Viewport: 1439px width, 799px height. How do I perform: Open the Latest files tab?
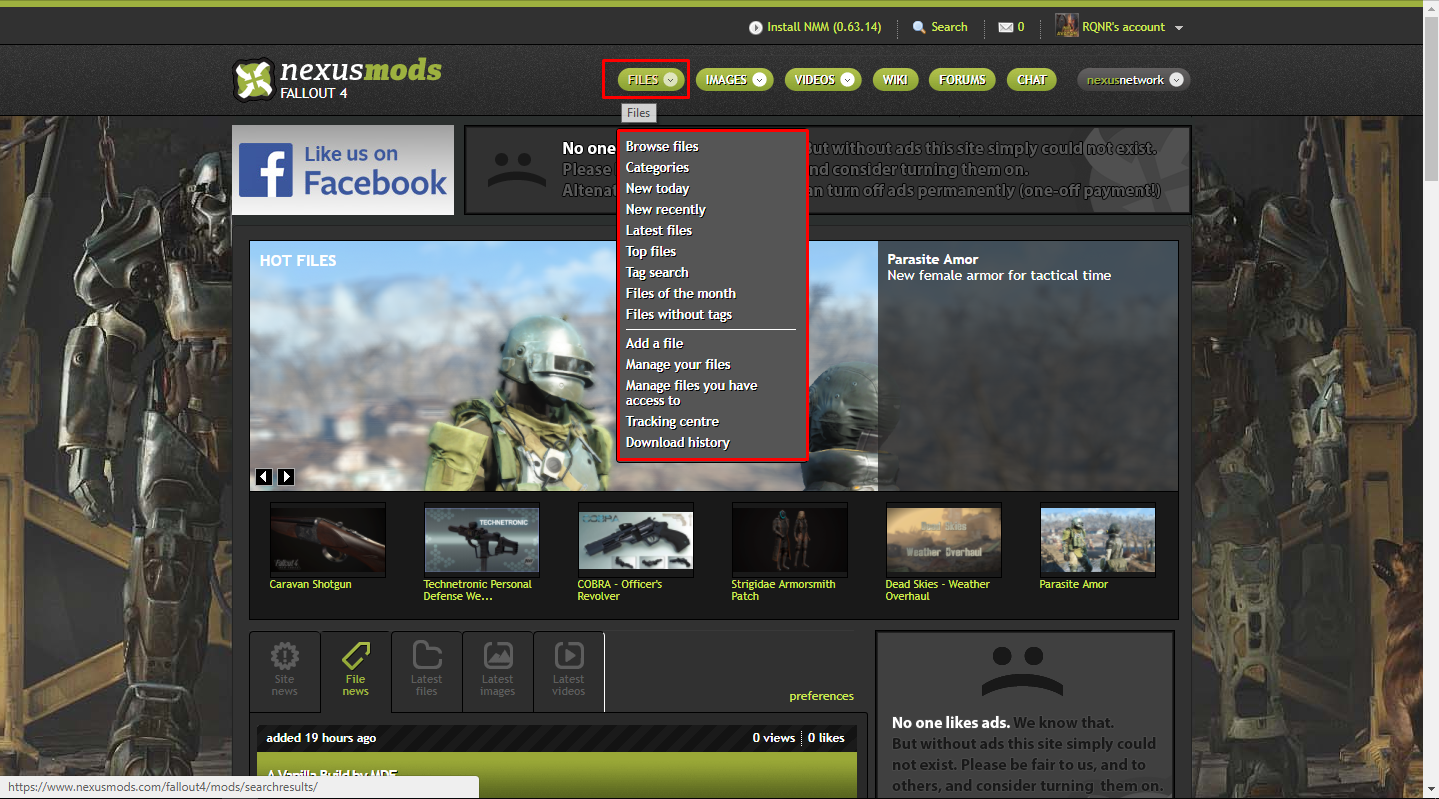tap(427, 671)
